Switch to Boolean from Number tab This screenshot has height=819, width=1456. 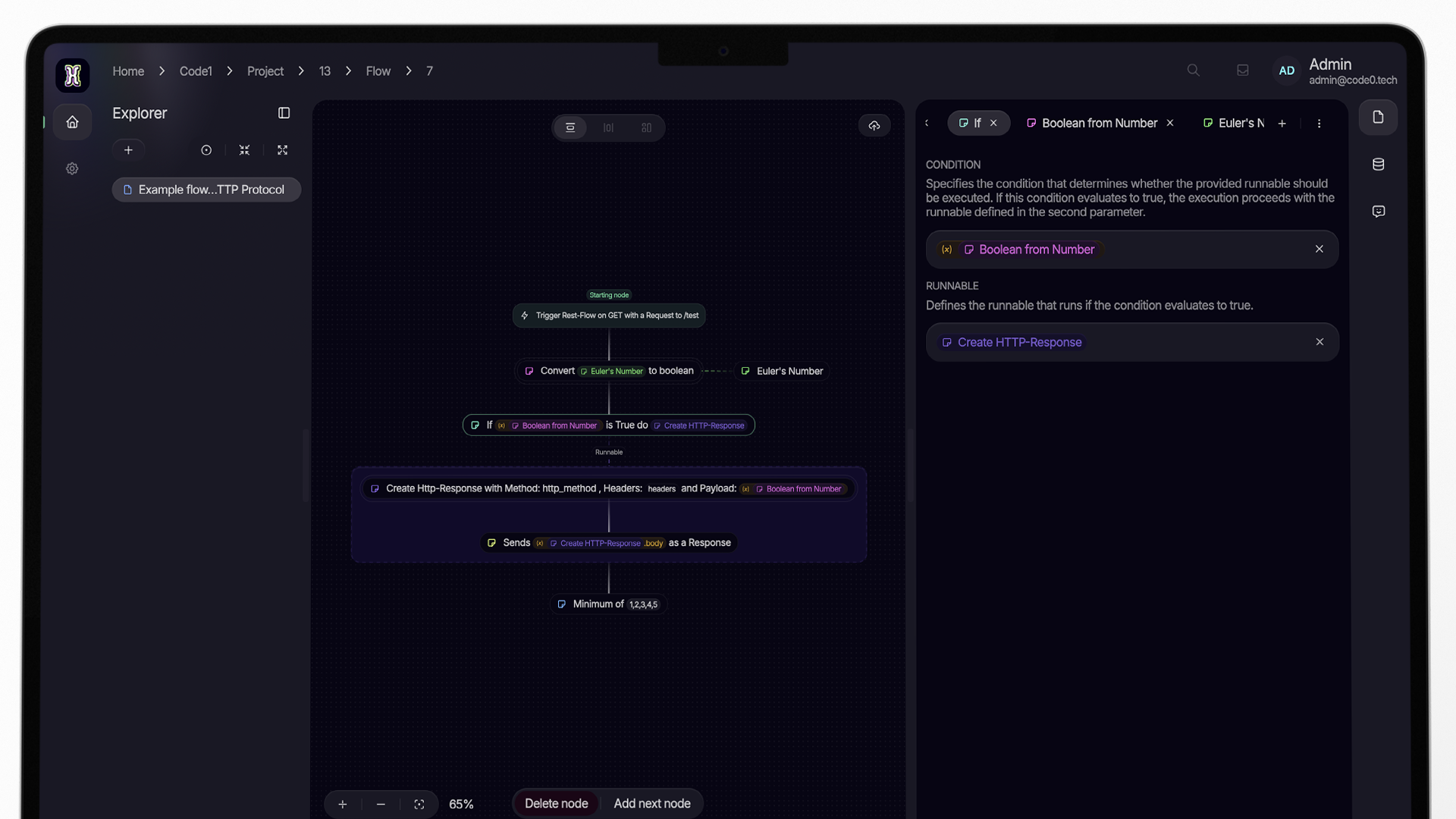click(1099, 123)
